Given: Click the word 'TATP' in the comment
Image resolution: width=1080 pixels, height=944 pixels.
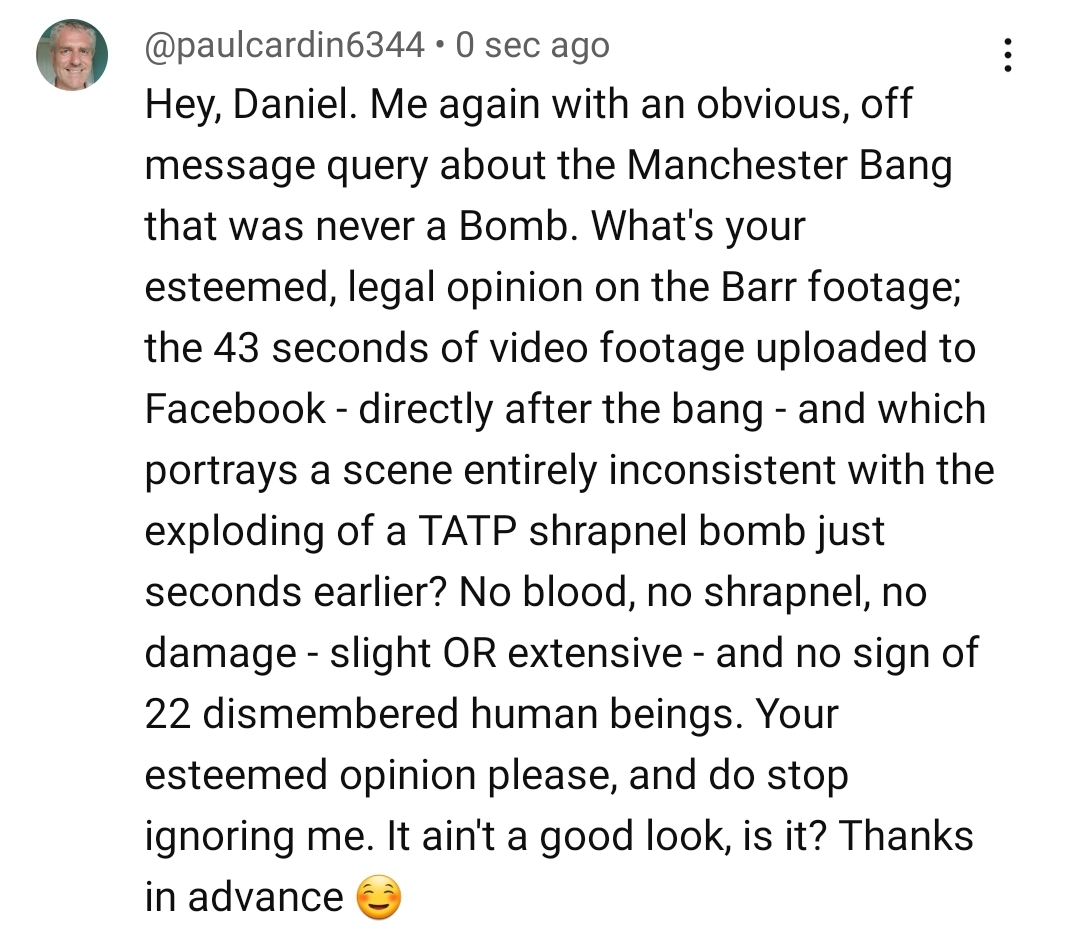Looking at the screenshot, I should point(467,532).
